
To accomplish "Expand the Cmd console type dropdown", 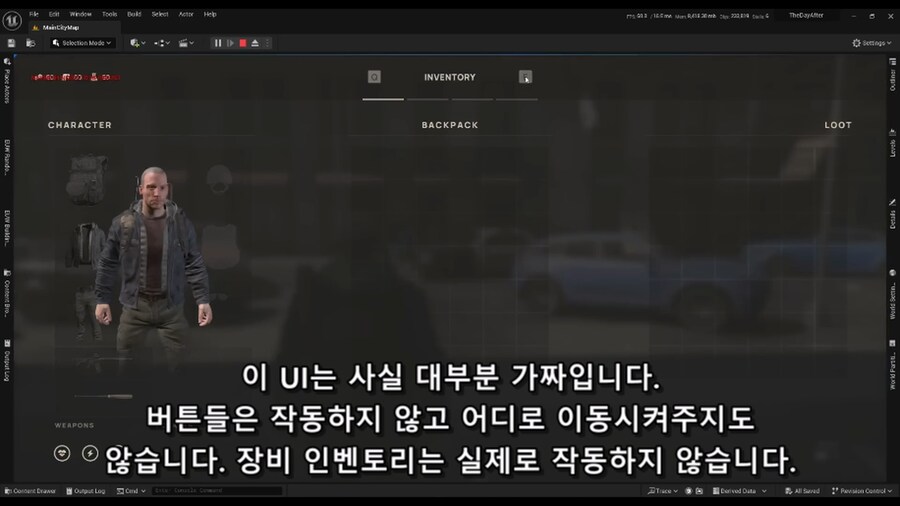I will pos(131,491).
